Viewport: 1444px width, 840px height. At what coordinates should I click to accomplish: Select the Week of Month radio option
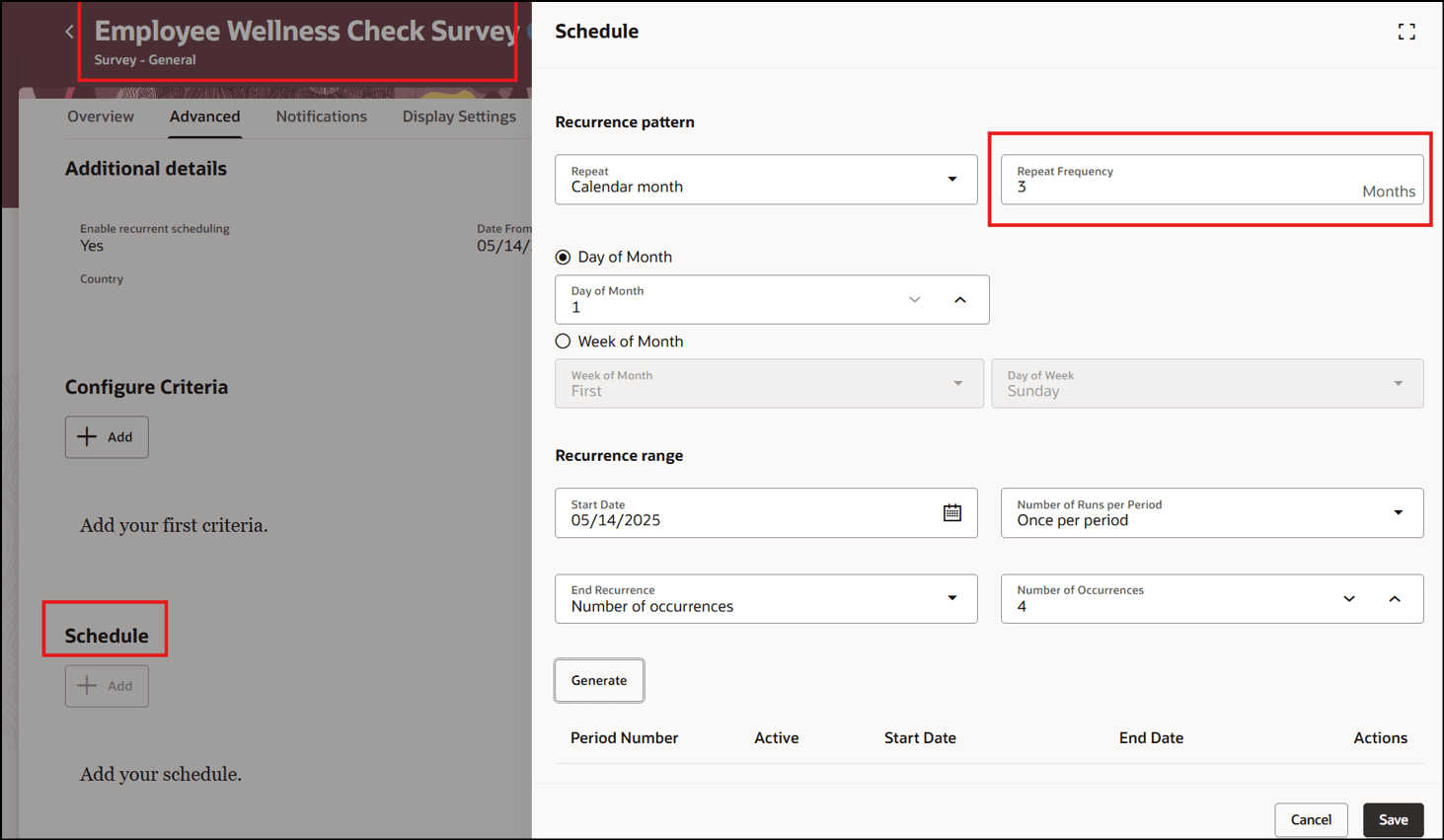(x=563, y=342)
